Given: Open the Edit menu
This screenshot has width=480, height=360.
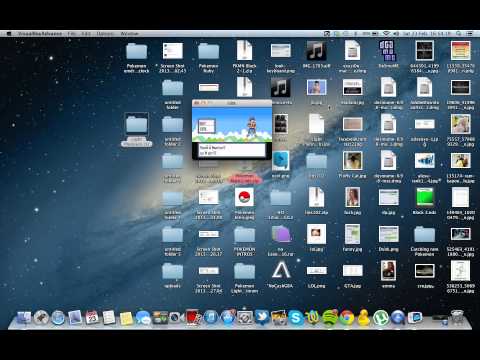Looking at the screenshot, I should [x=86, y=34].
